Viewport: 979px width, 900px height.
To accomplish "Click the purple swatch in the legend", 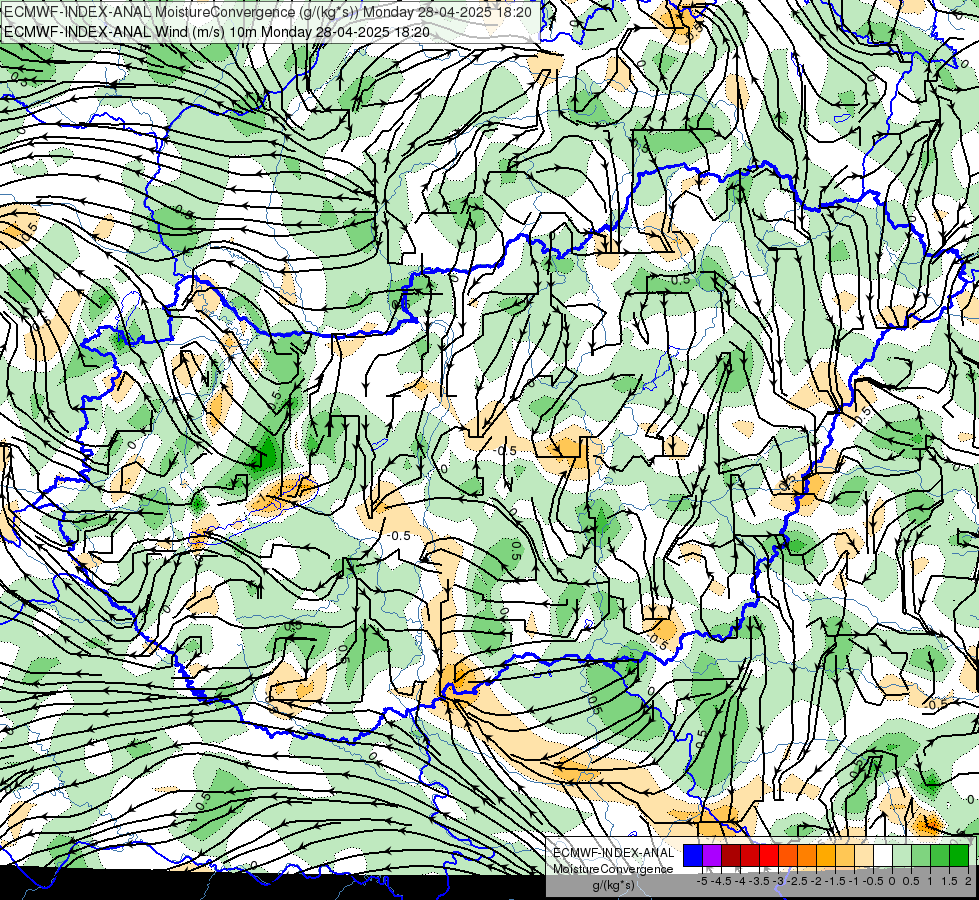I will 712,855.
